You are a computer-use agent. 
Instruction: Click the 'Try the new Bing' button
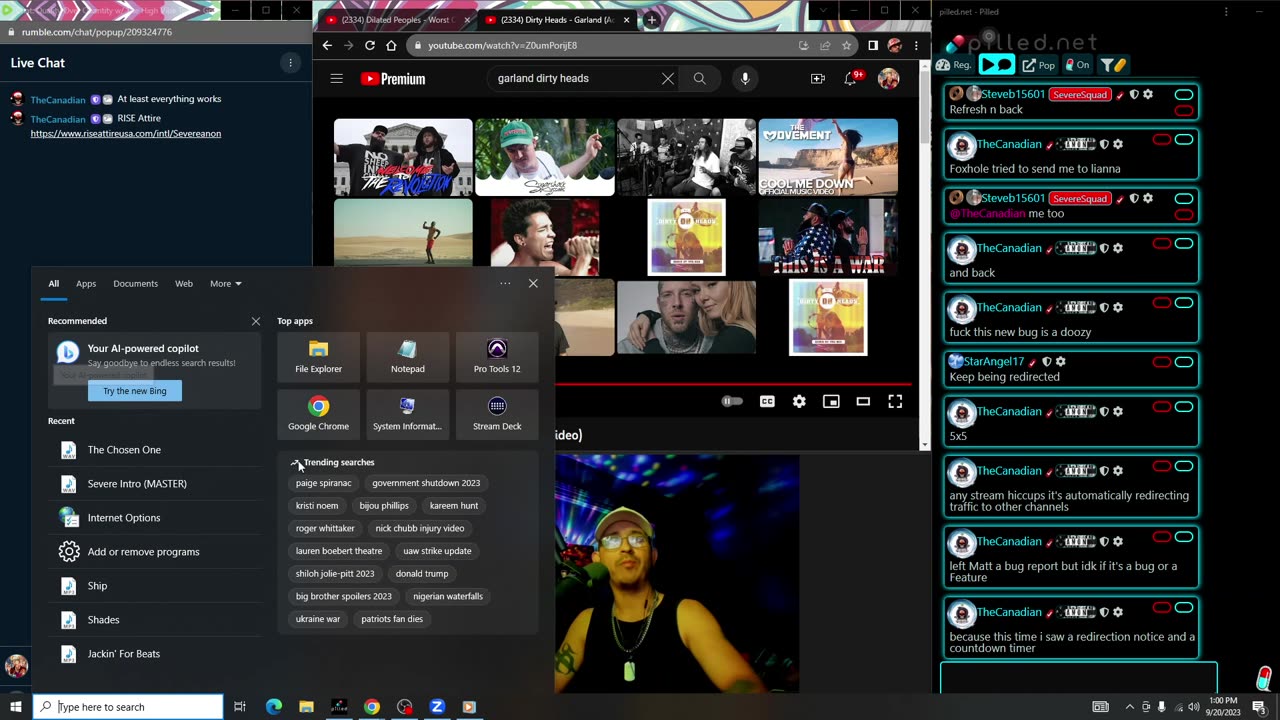[x=135, y=391]
